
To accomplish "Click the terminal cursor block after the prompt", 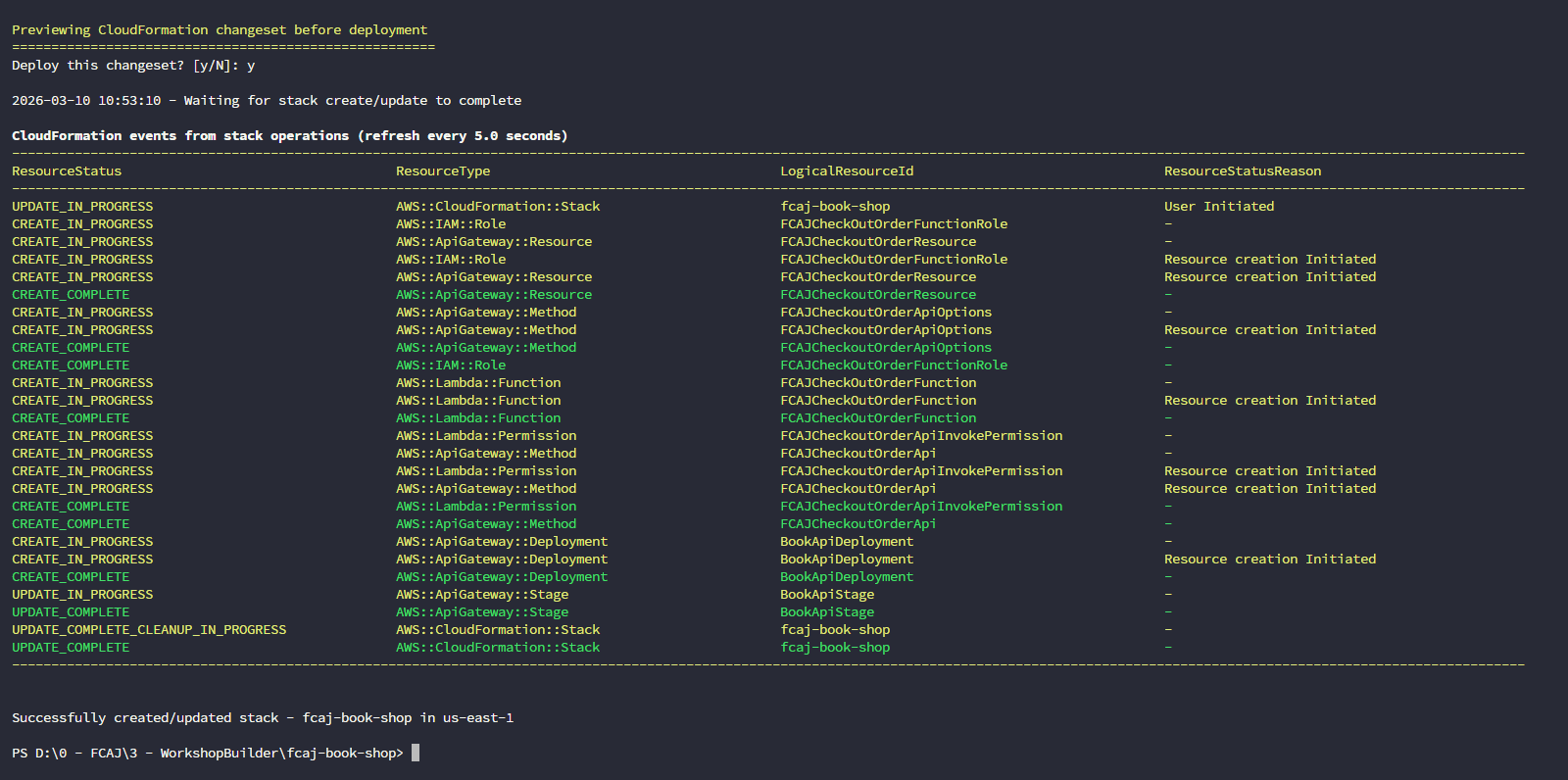I will pyautogui.click(x=416, y=753).
